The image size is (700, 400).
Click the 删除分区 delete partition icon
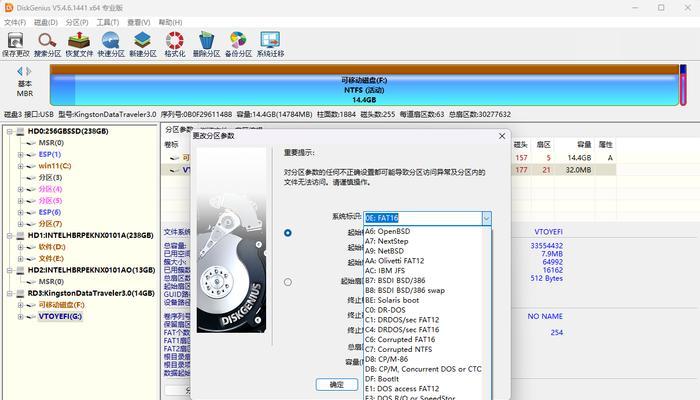point(206,44)
